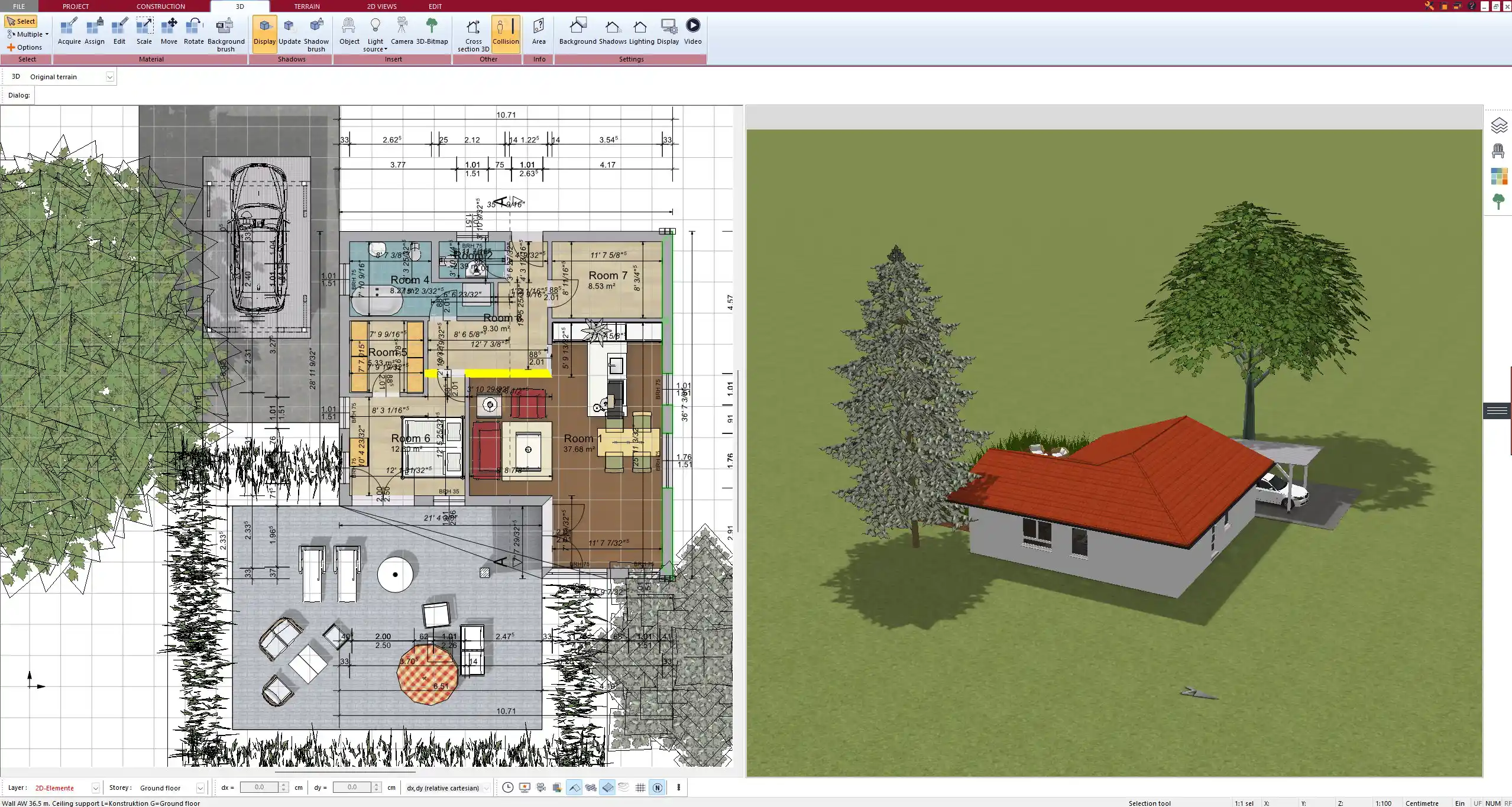Select the Acquire material tool
The image size is (1512, 807).
(x=69, y=31)
